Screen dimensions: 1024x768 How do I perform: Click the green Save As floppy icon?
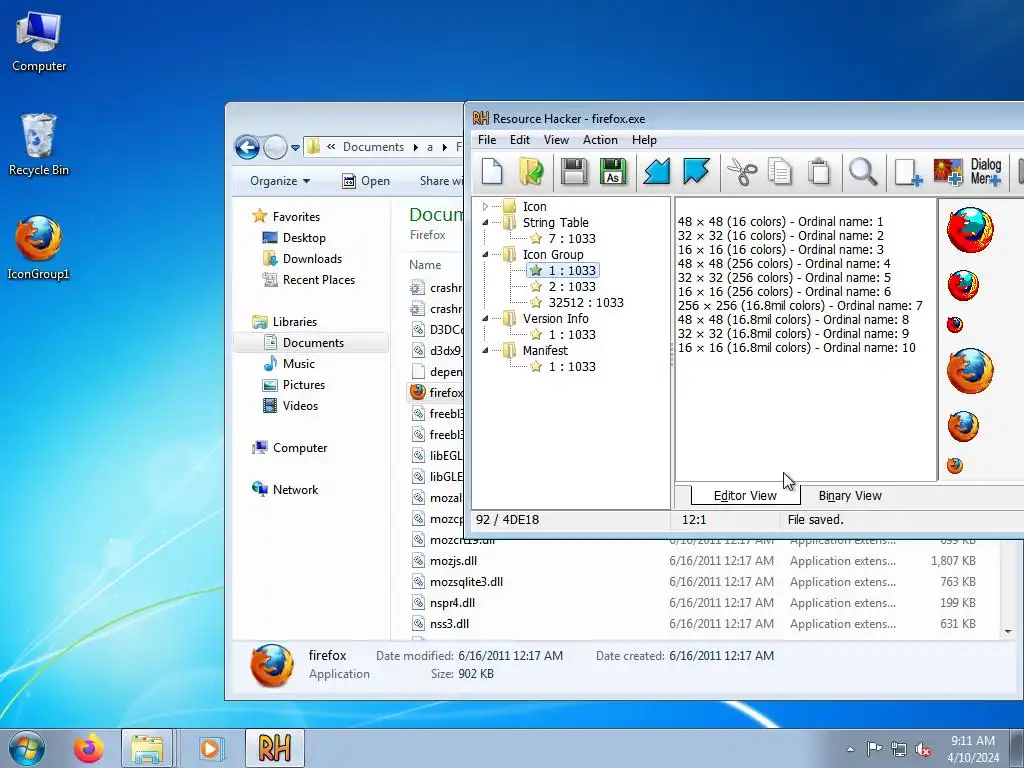pyautogui.click(x=613, y=172)
